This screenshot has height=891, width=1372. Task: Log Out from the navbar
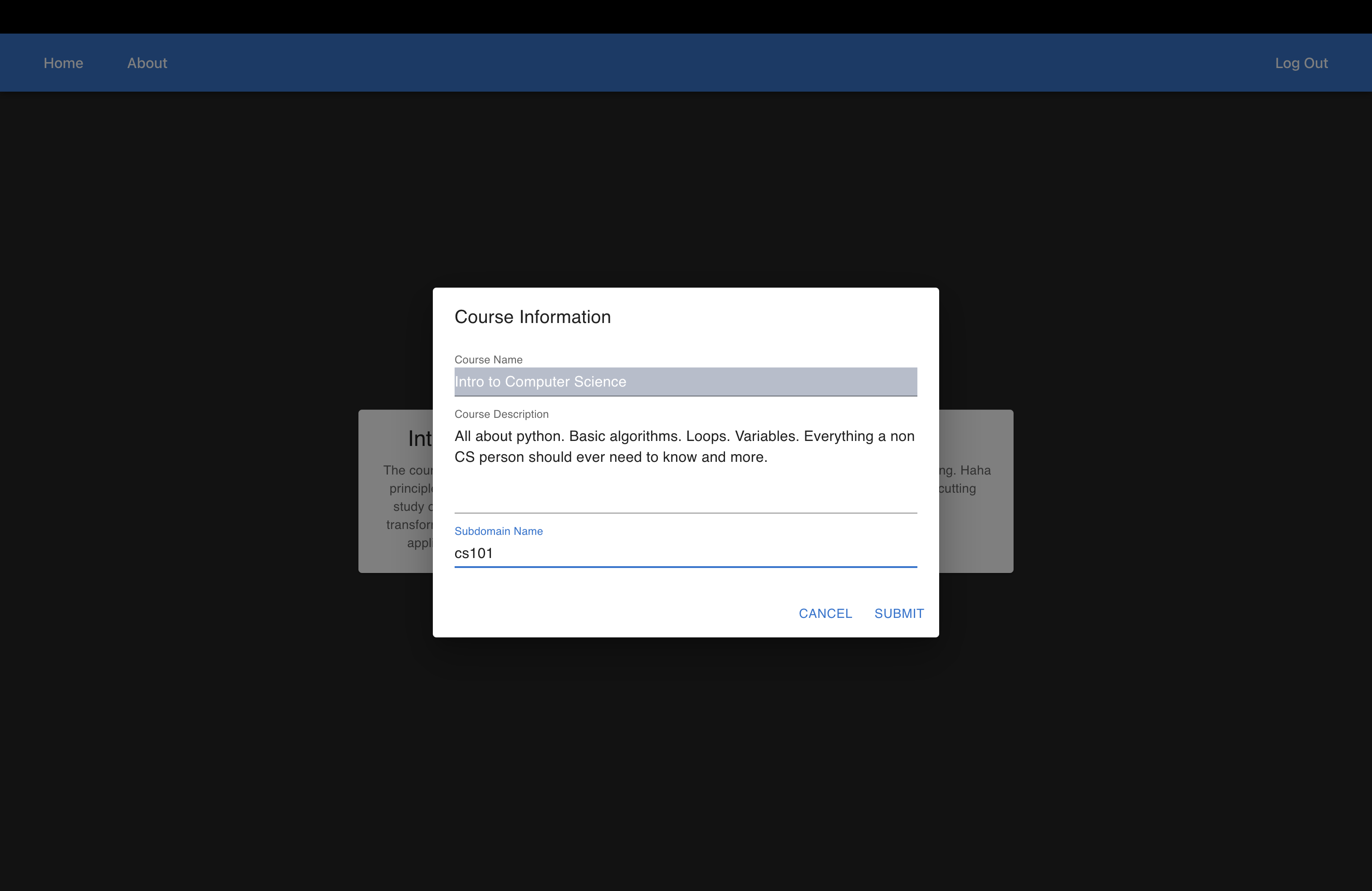tap(1300, 63)
